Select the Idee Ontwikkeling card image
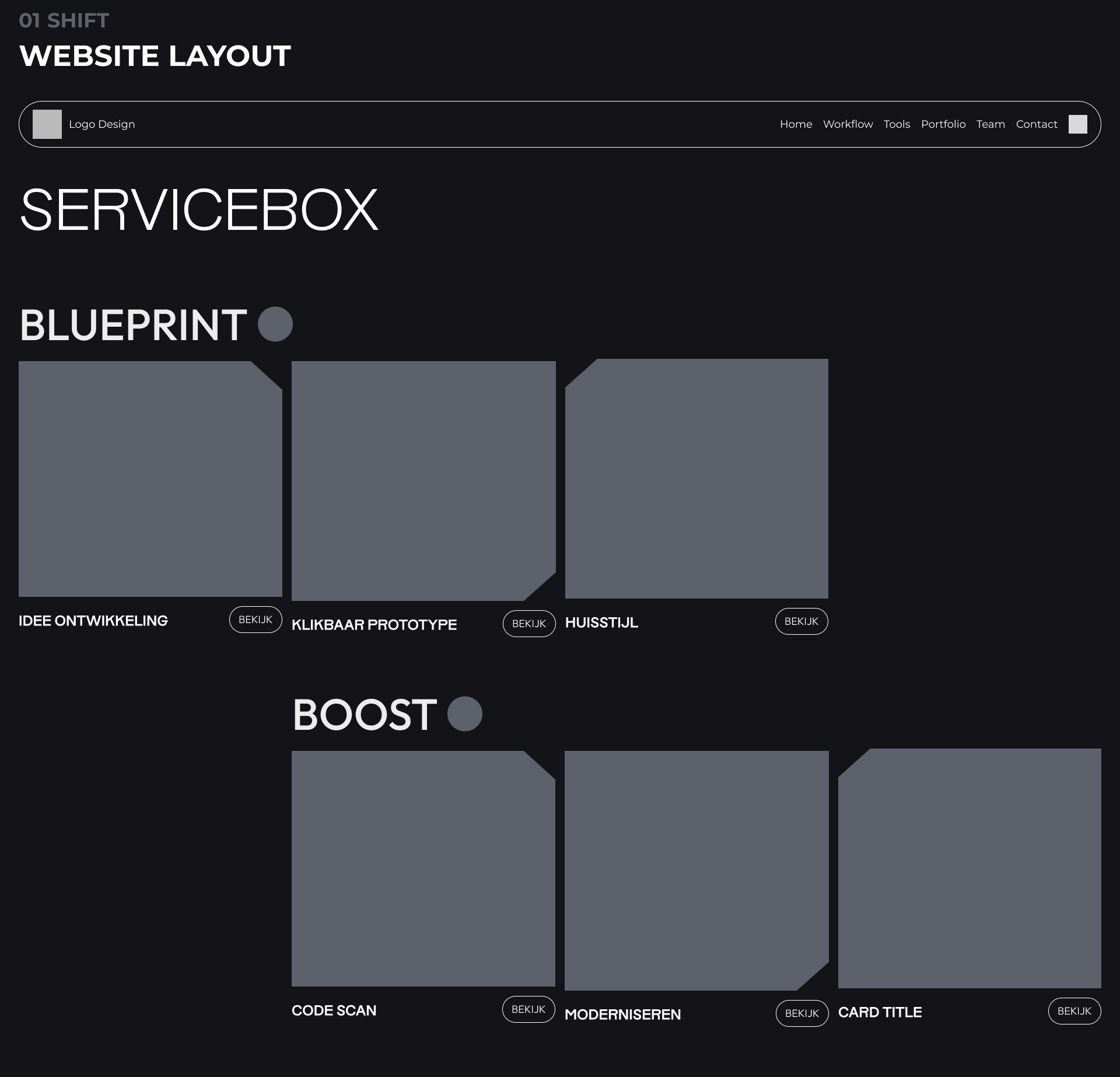 click(150, 479)
